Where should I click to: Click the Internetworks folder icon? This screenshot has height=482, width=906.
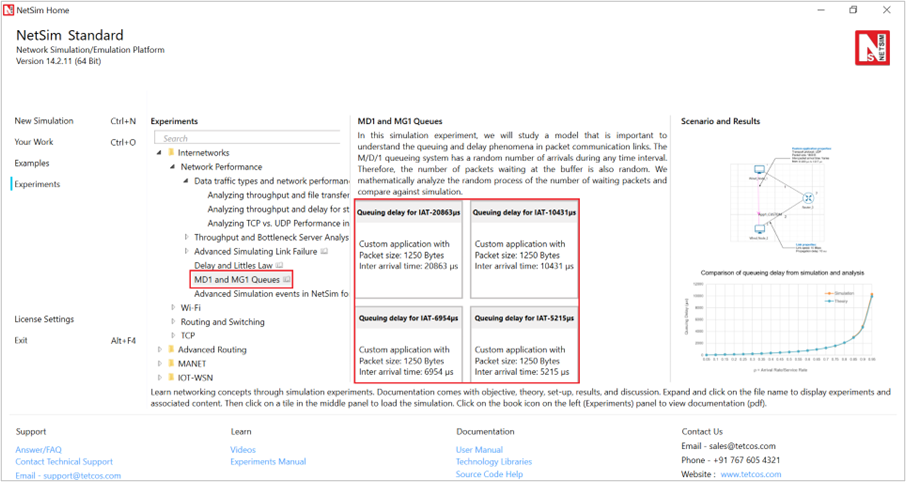[171, 153]
